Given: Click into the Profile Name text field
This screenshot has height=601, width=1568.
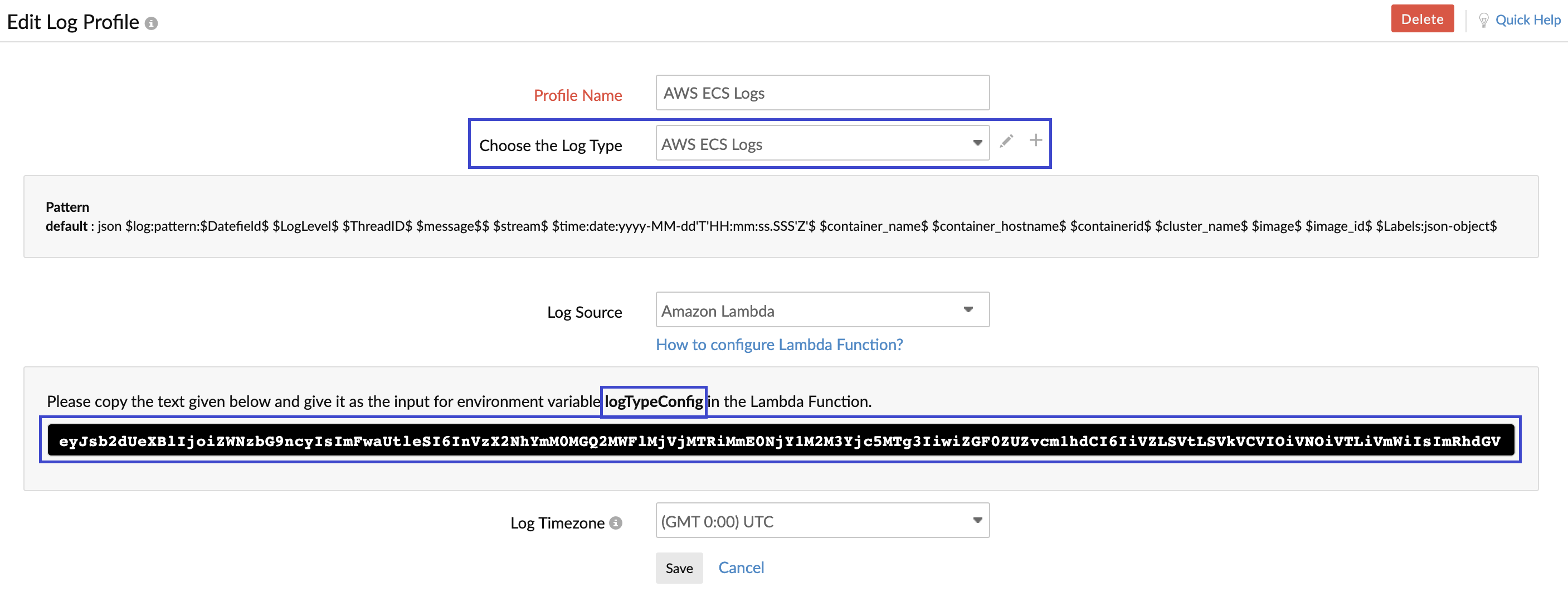Looking at the screenshot, I should tap(822, 93).
